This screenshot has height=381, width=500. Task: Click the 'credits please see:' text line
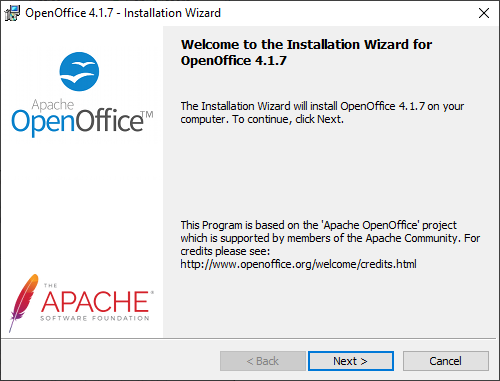[225, 251]
